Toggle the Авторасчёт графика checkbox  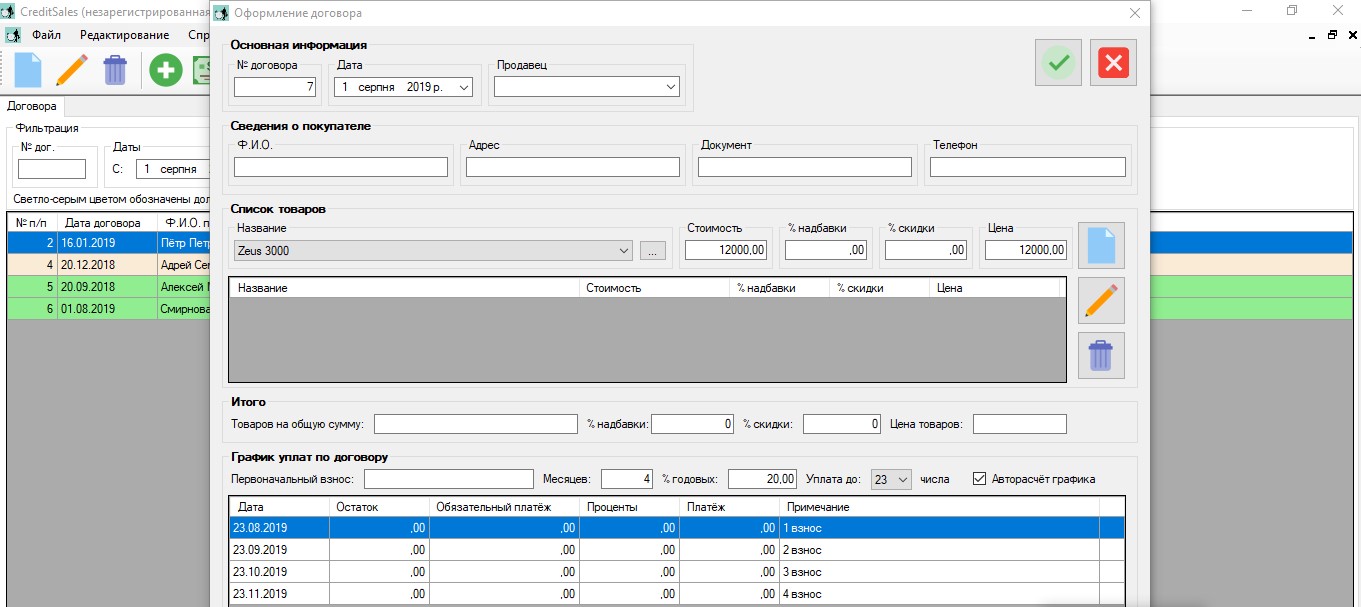(979, 479)
